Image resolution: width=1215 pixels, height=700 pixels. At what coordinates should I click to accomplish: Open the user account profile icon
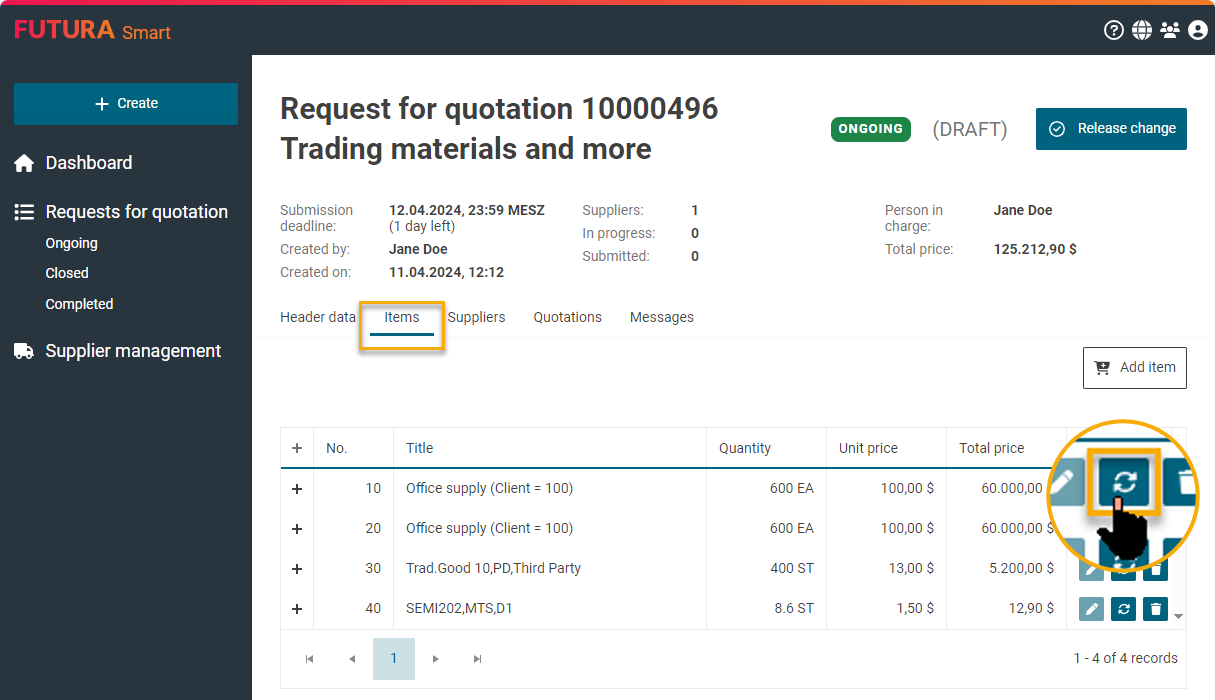[x=1198, y=30]
